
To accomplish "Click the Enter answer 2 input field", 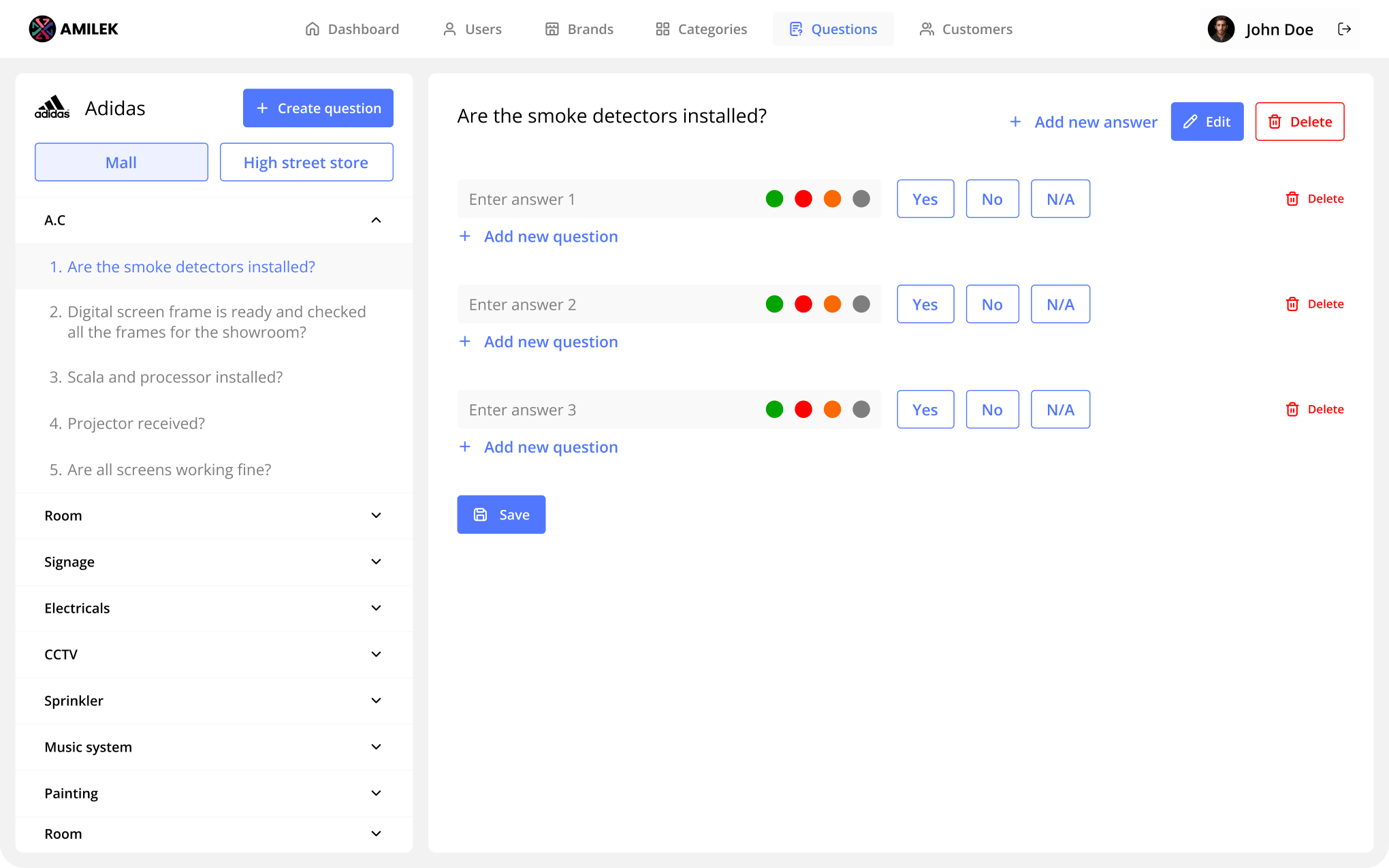I will [x=606, y=304].
